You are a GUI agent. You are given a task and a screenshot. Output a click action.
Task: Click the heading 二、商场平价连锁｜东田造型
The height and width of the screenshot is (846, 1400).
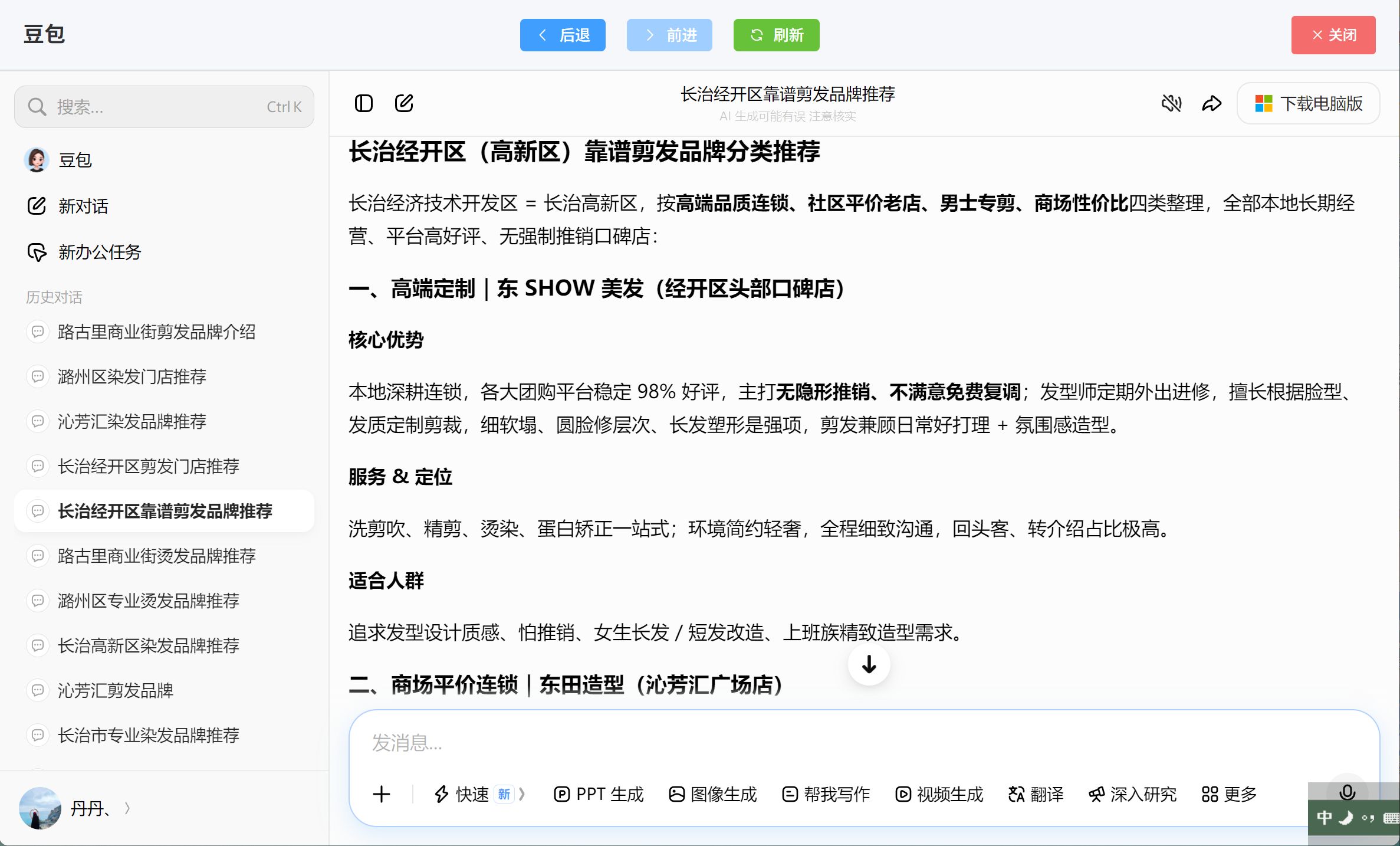566,685
